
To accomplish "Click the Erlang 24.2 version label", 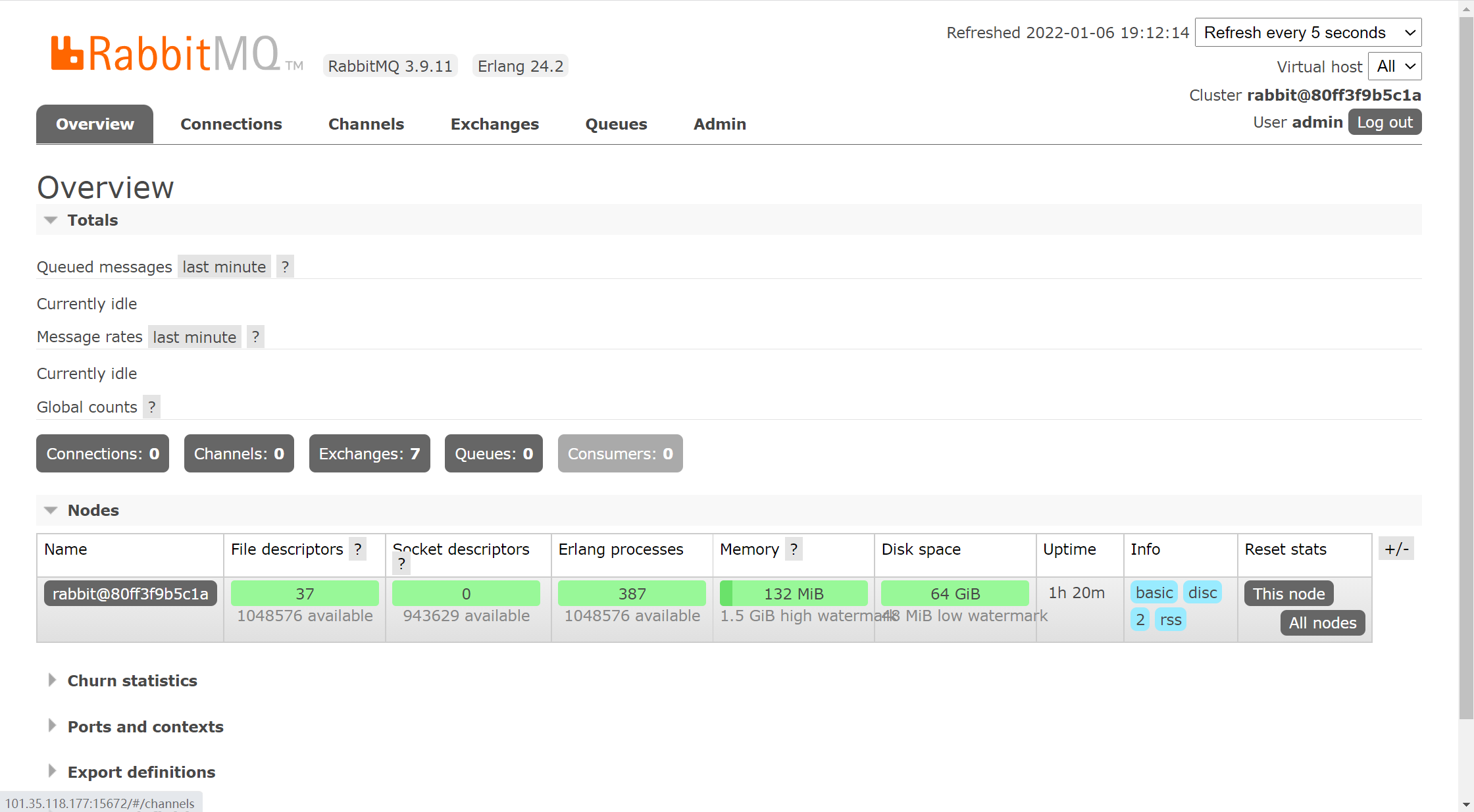I will coord(521,66).
